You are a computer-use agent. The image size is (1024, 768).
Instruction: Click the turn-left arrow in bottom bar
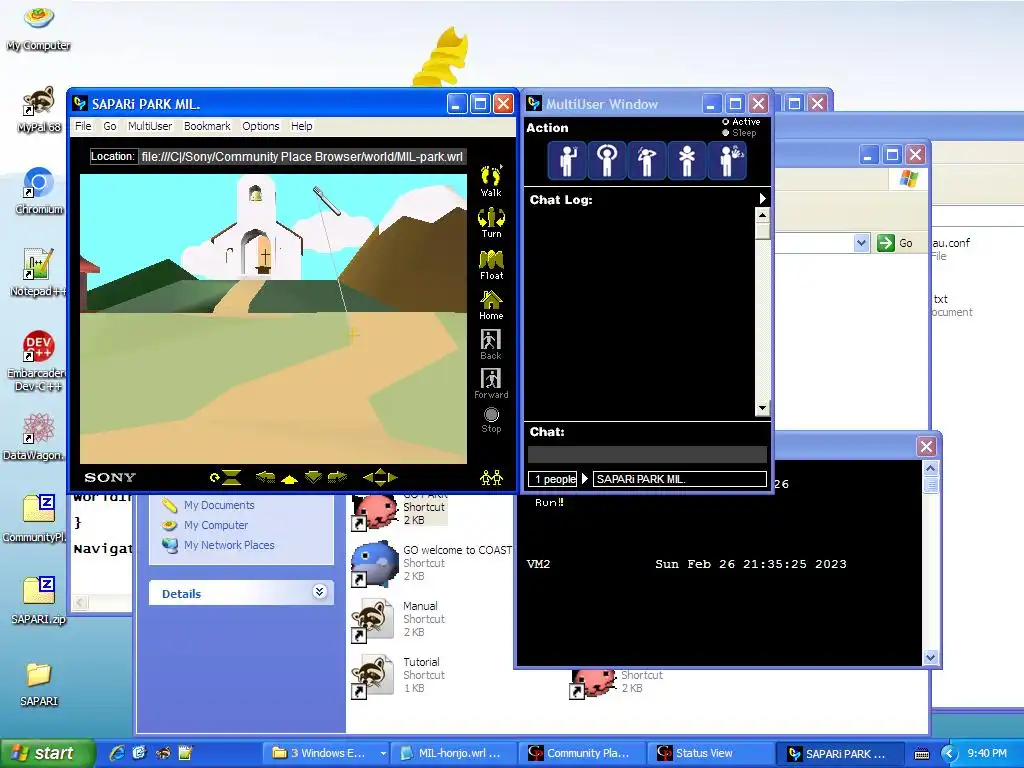point(265,477)
